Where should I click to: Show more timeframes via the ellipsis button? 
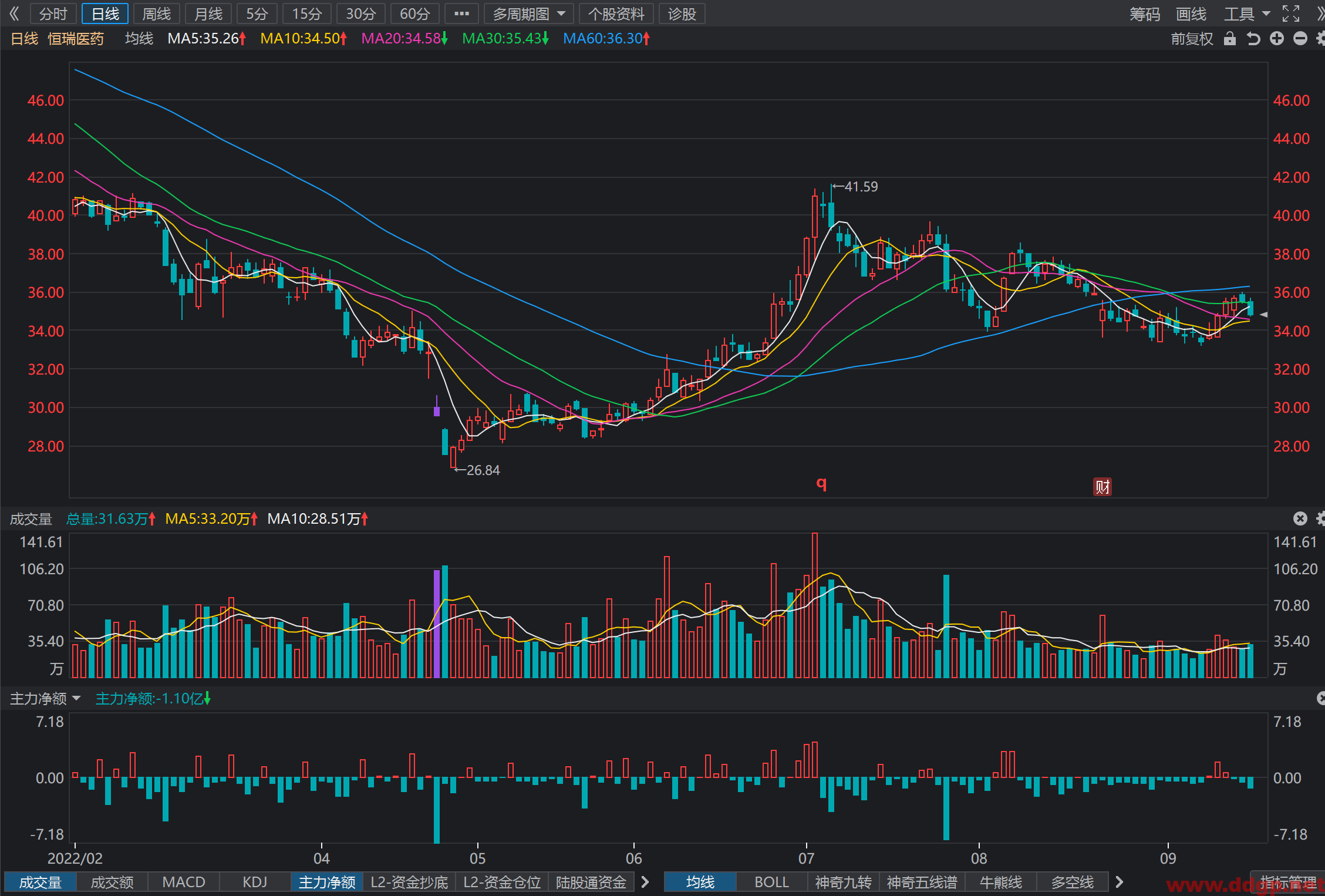tap(462, 14)
